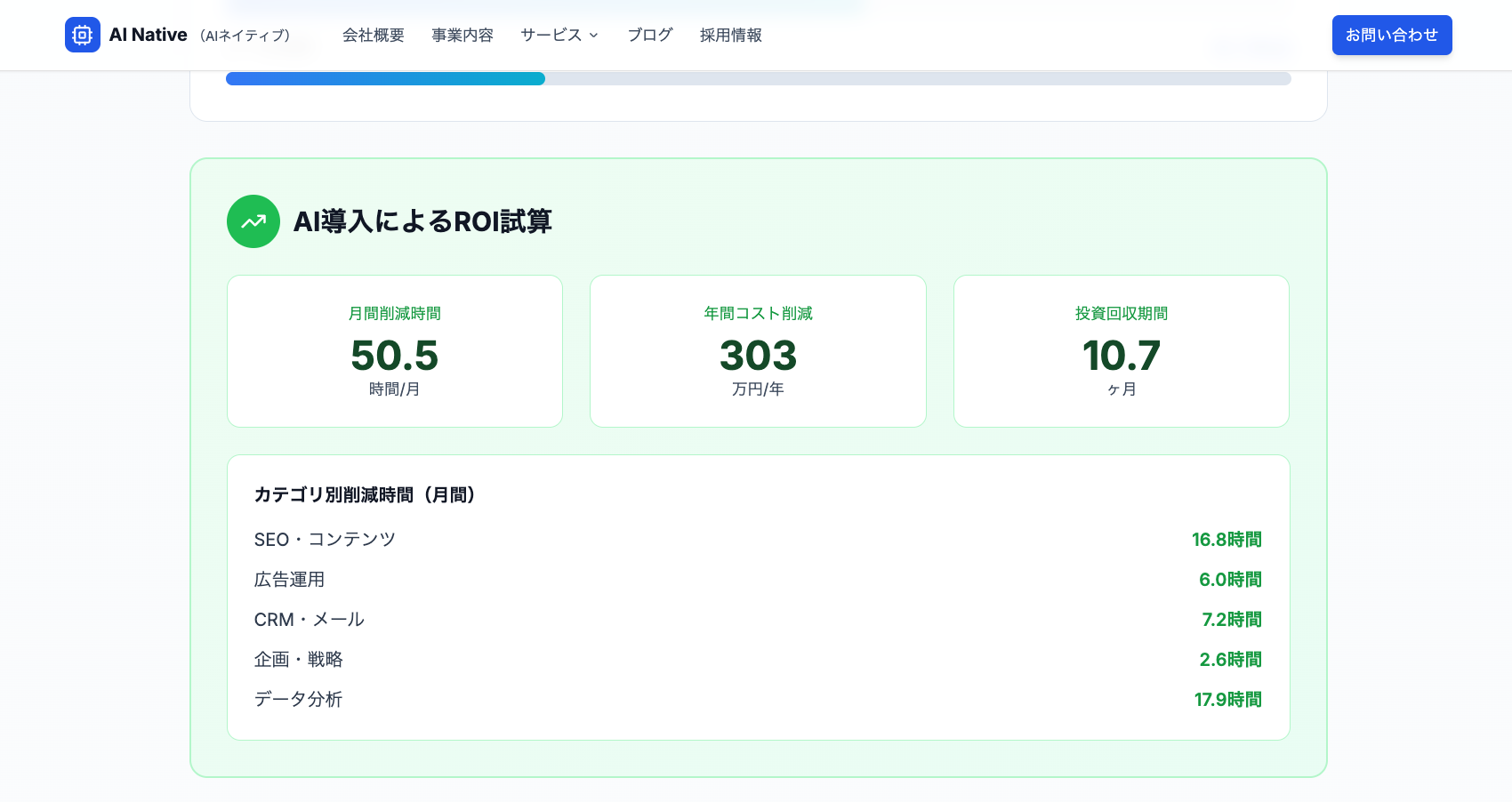The image size is (1512, 802).
Task: Select 会社概要 in the navigation
Action: 374,36
